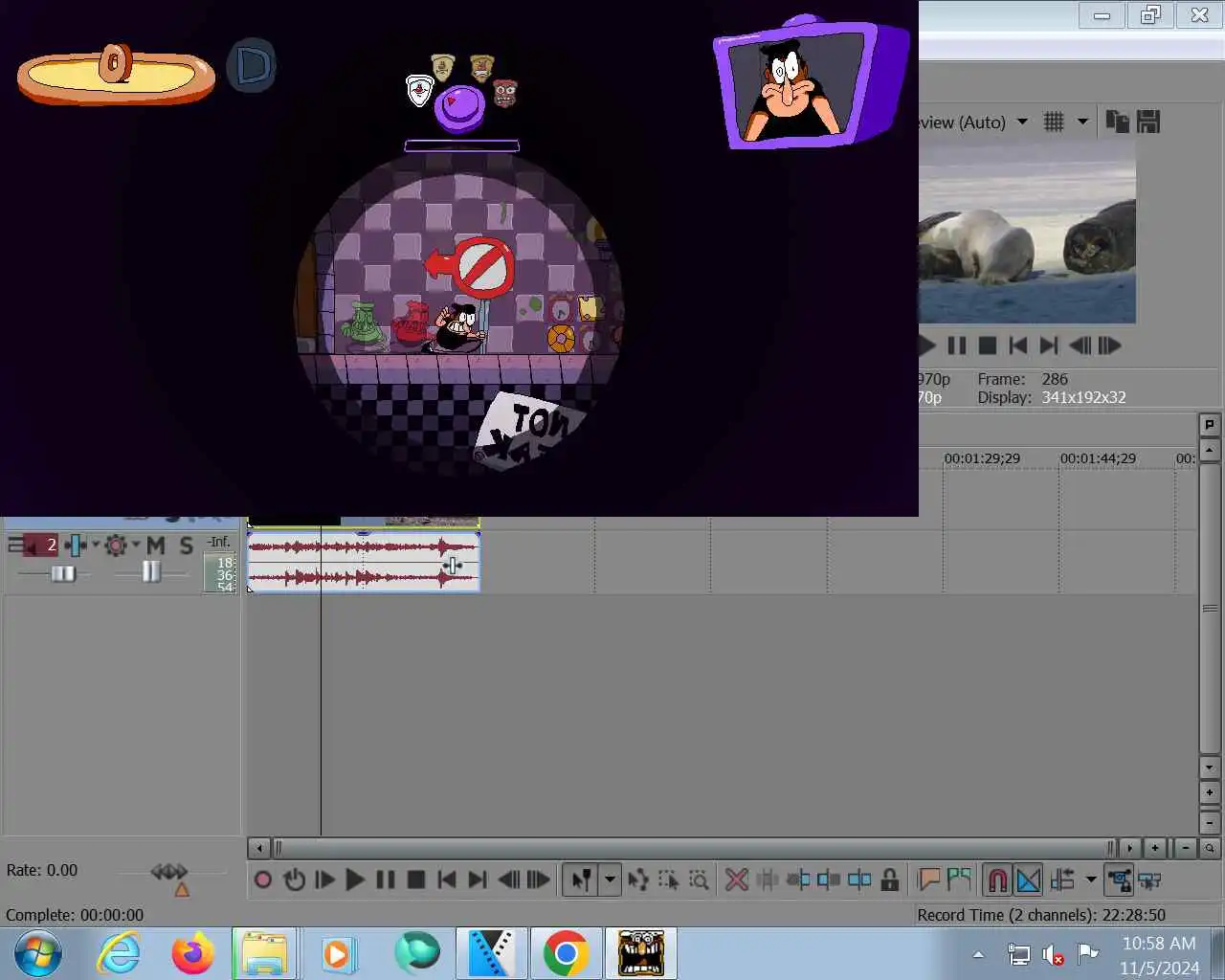Viewport: 1225px width, 980px height.
Task: Open track 2 automation settings gear
Action: click(x=116, y=546)
